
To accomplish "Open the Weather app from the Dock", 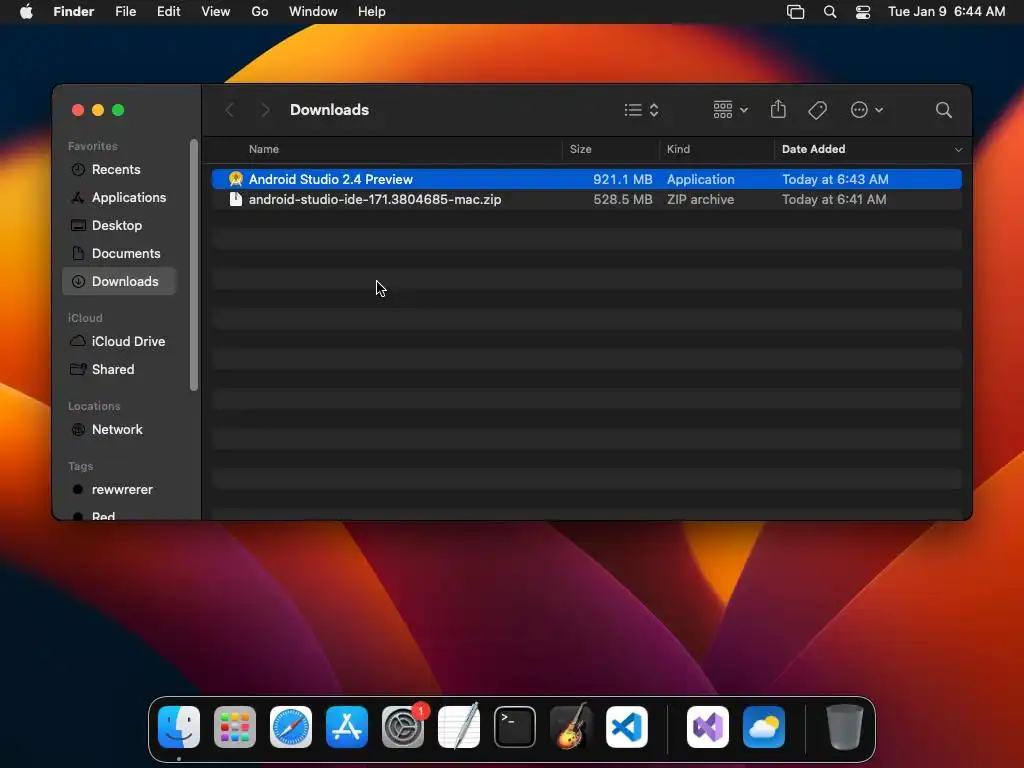I will click(763, 727).
